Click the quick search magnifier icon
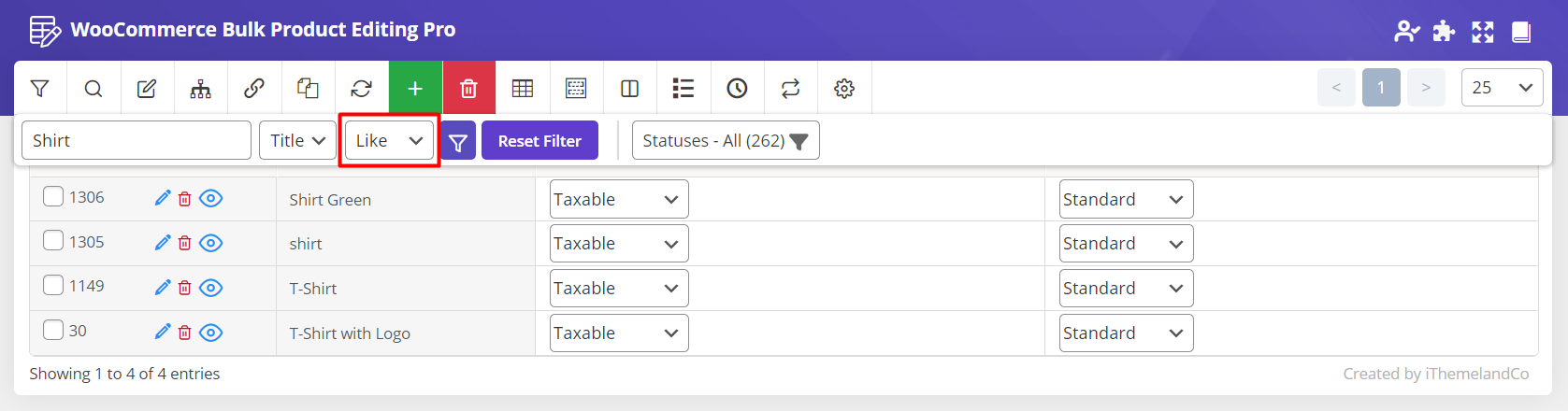 tap(94, 89)
